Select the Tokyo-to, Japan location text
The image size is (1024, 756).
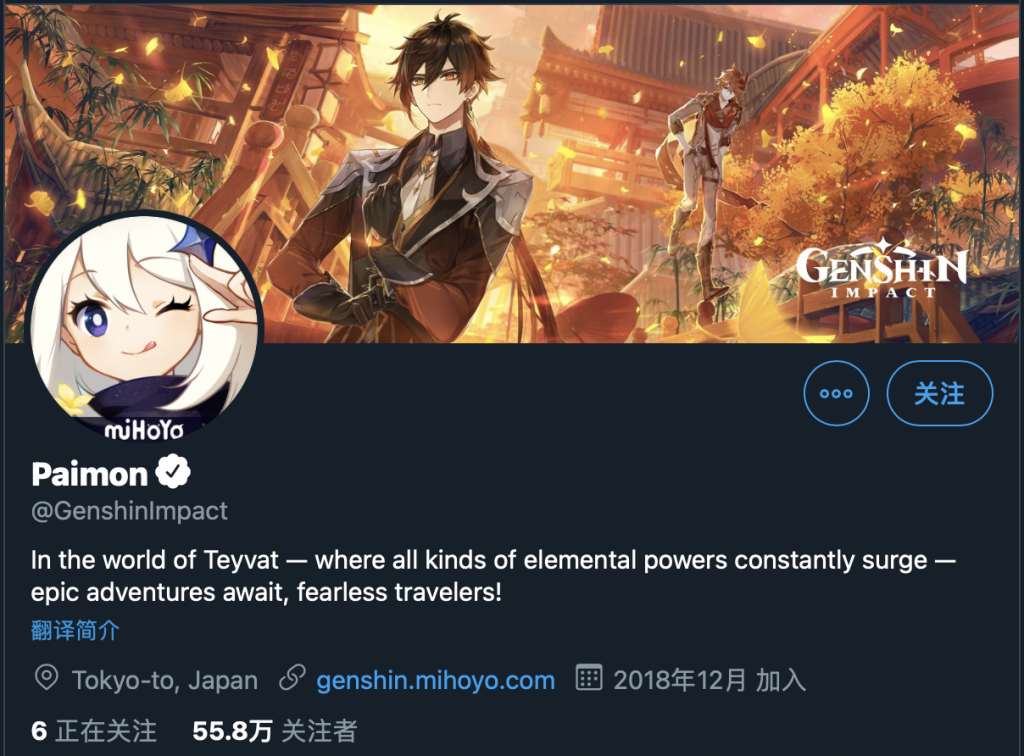(165, 680)
